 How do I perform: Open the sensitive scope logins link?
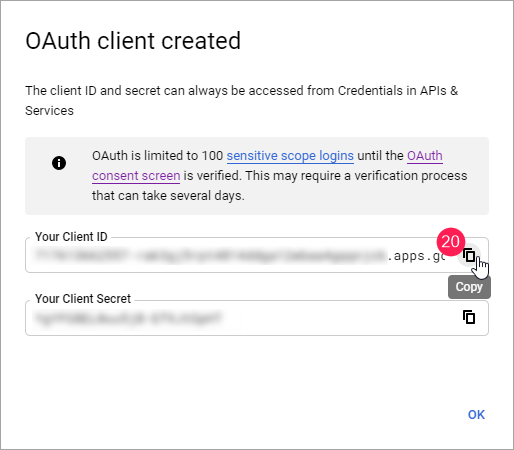coord(290,156)
